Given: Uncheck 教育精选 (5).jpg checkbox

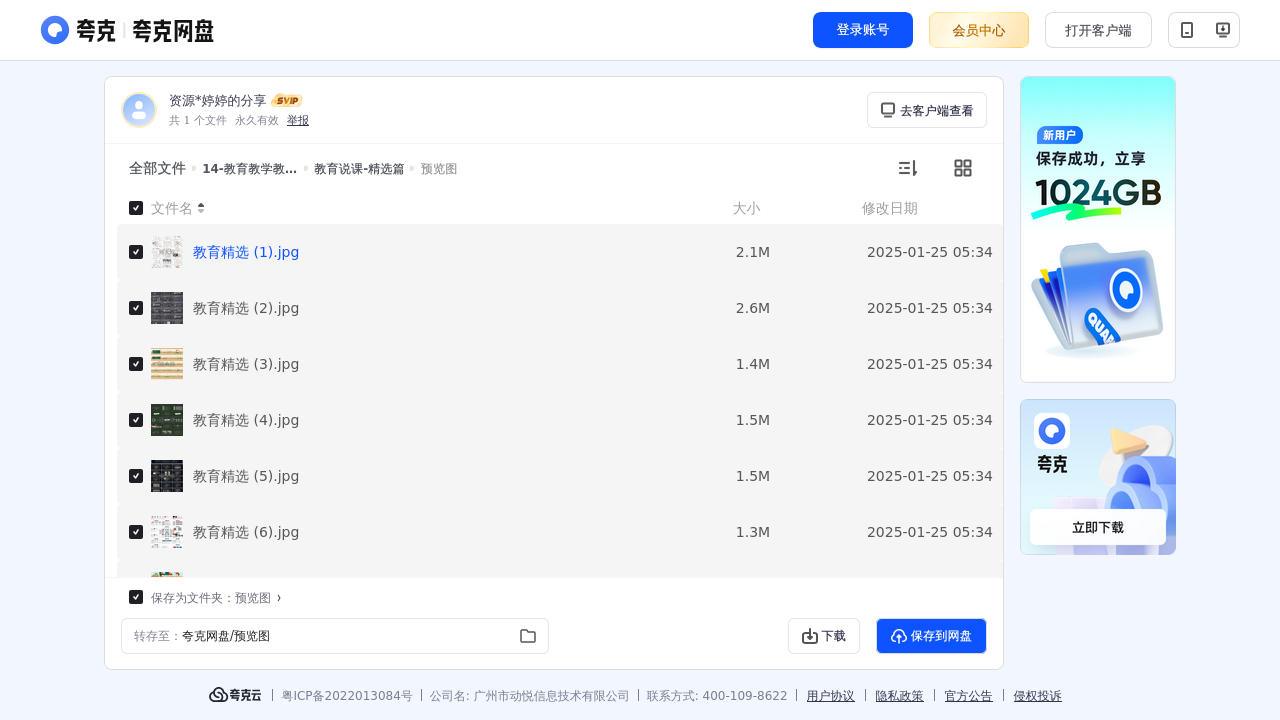Looking at the screenshot, I should point(136,476).
